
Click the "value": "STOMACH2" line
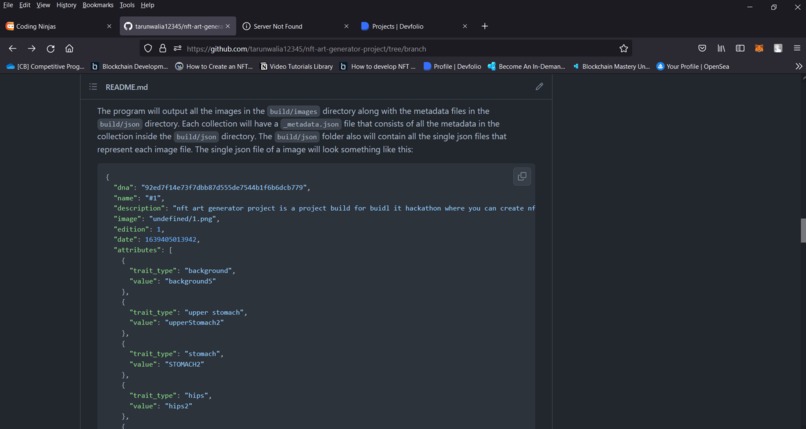point(167,364)
